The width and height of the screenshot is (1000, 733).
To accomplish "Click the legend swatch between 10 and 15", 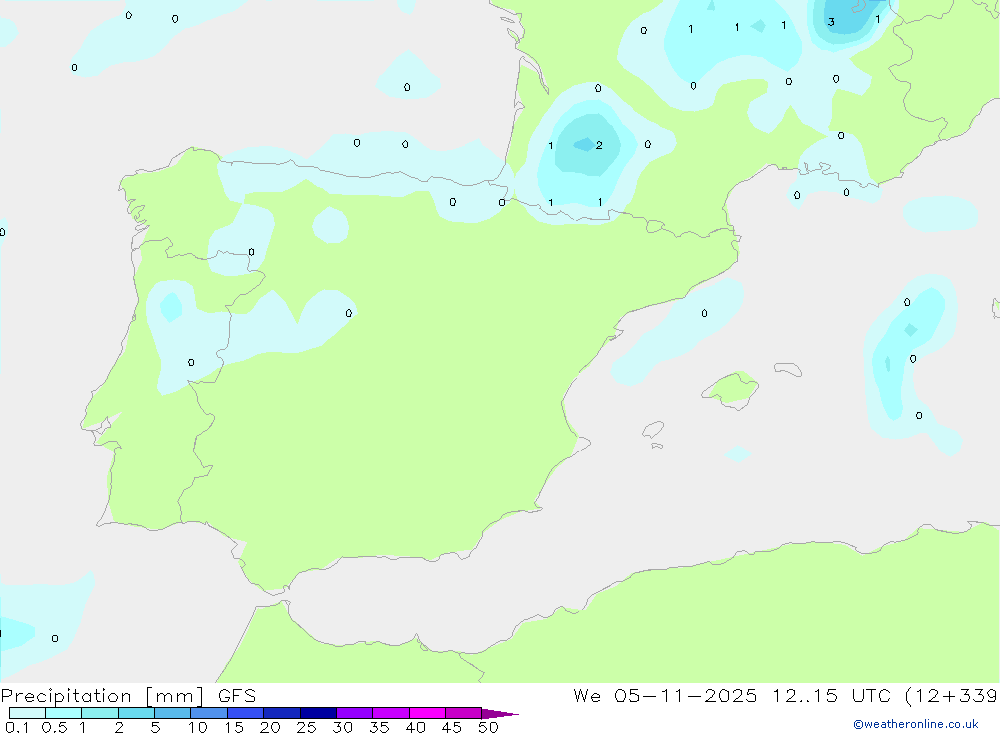I will point(209,713).
